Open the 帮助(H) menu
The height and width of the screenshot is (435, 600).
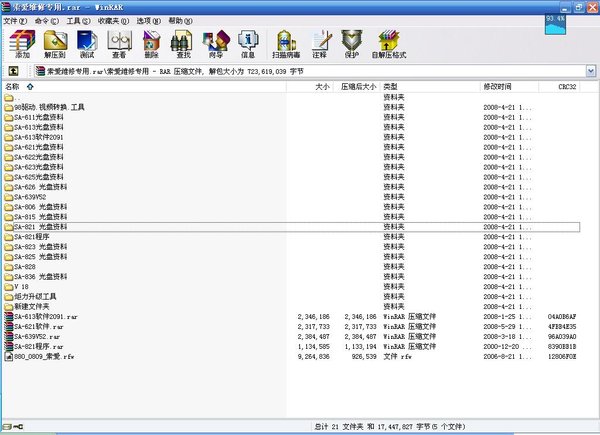point(181,21)
